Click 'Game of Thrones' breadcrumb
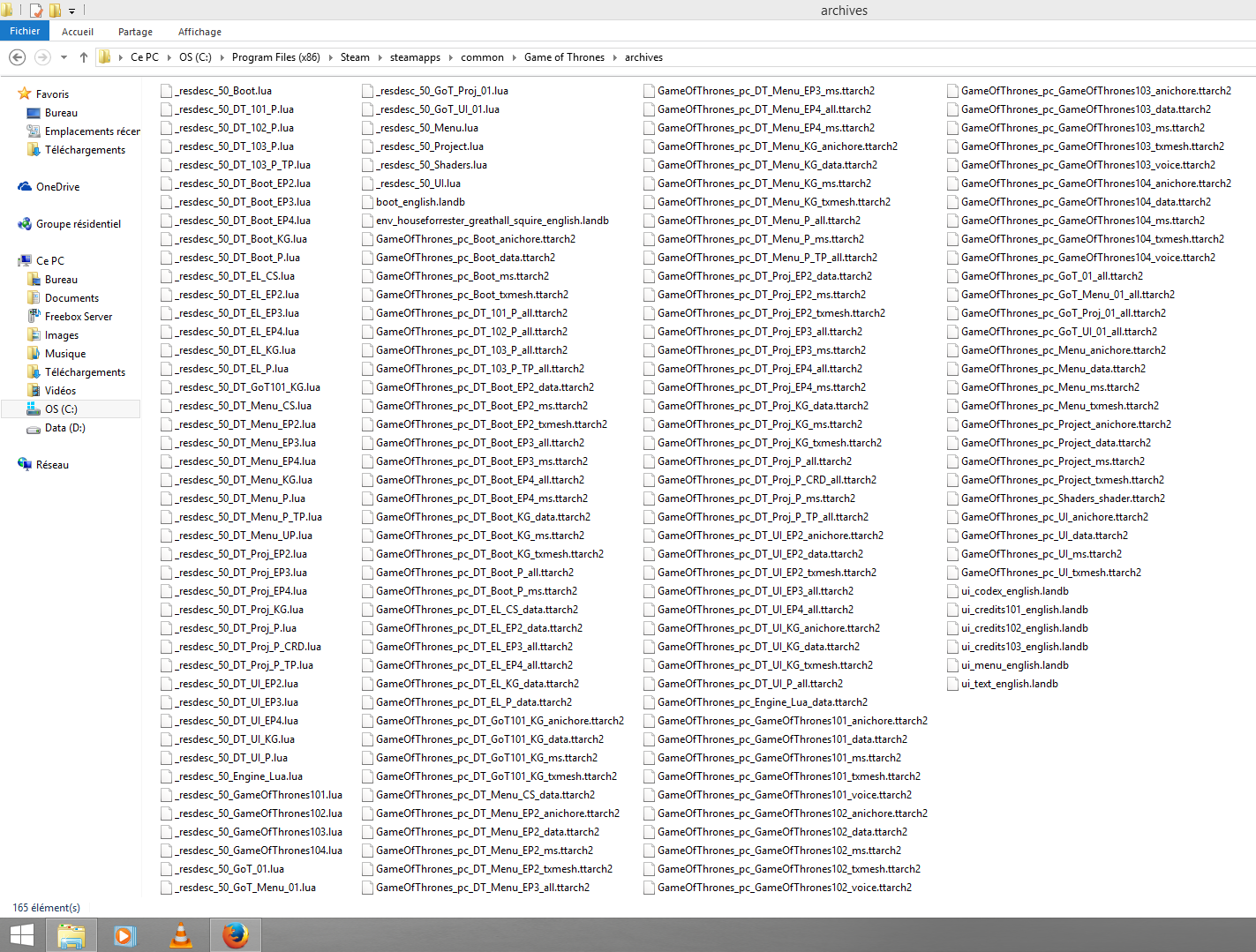 [x=564, y=57]
